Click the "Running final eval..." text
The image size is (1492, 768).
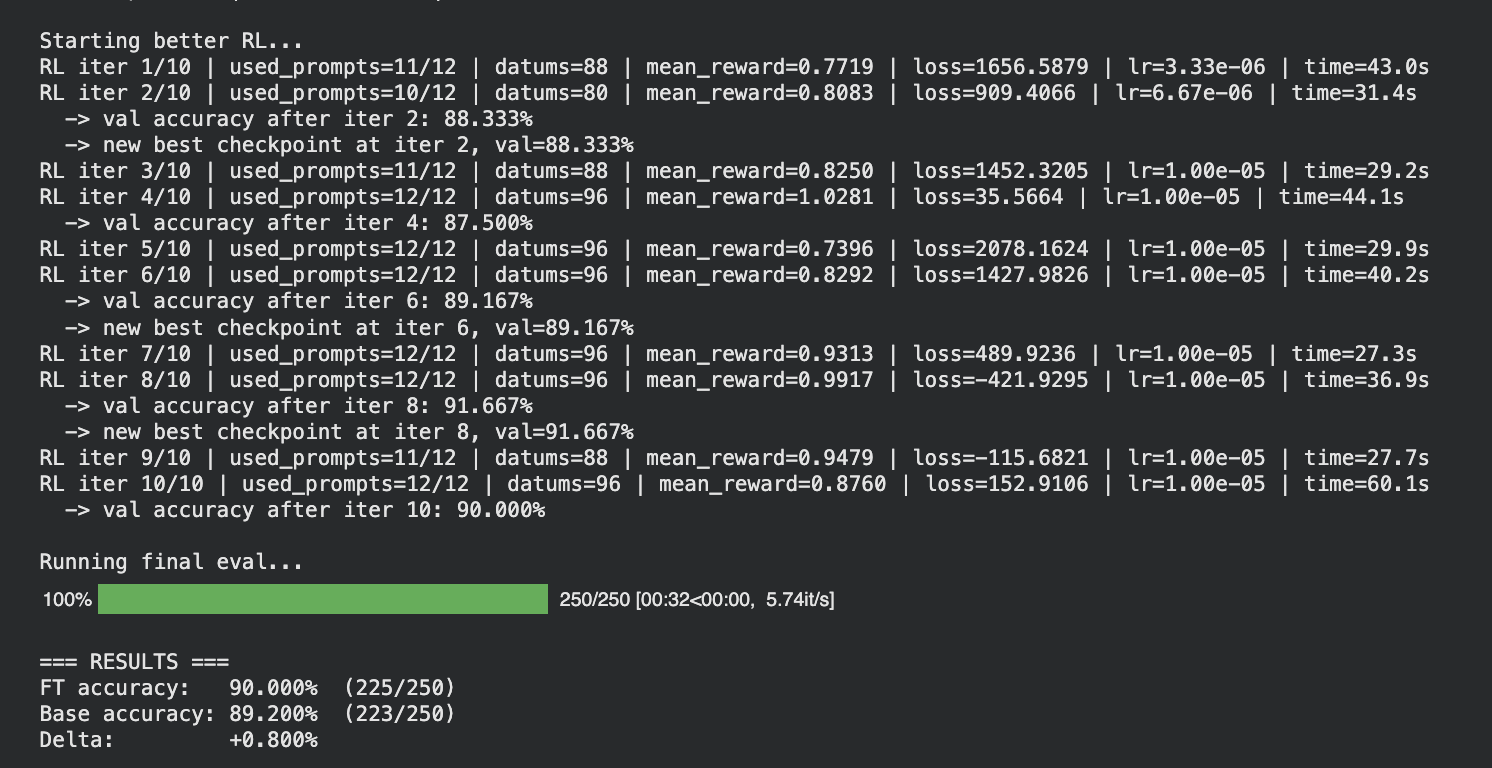[x=170, y=562]
